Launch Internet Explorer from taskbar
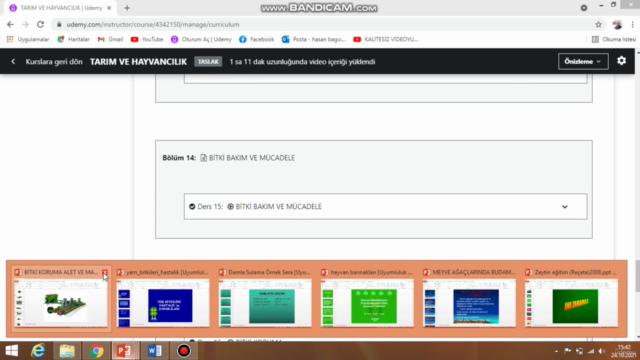Image resolution: width=640 pixels, height=360 pixels. click(x=38, y=351)
